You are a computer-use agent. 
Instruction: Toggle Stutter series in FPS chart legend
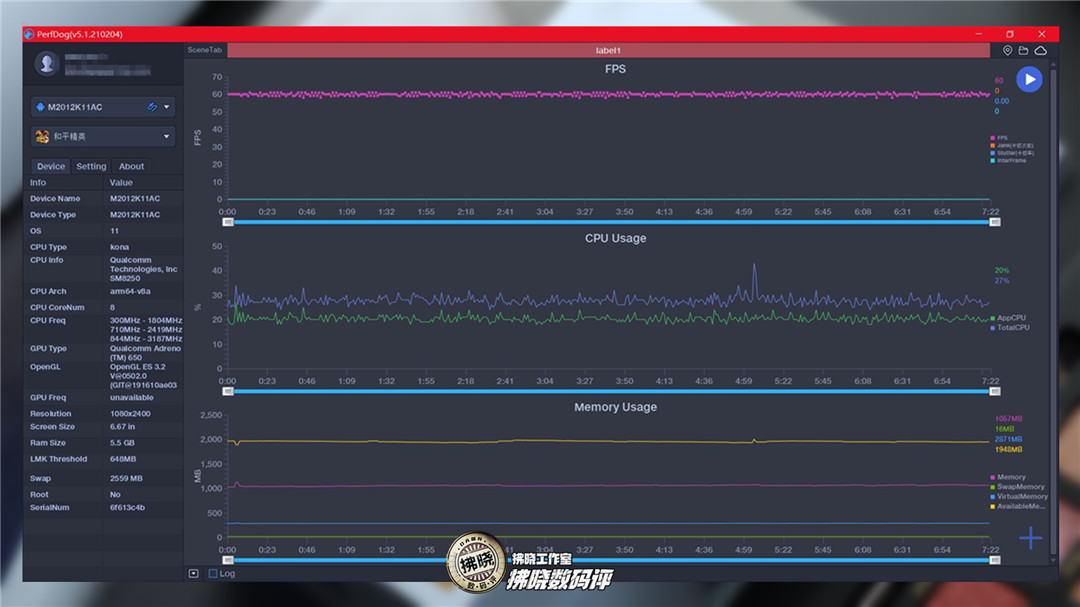tap(1012, 153)
